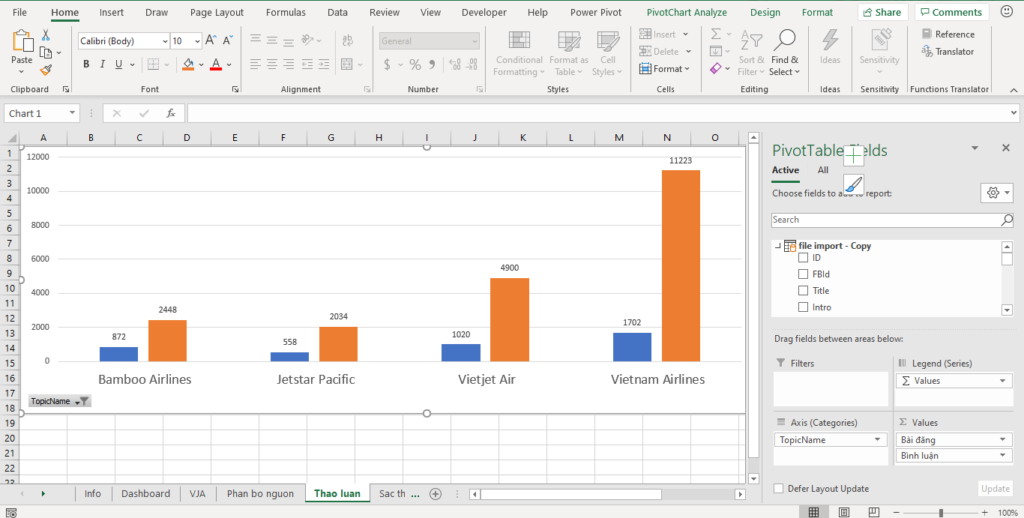Open the Name Box dropdown
1024x518 pixels.
(72, 113)
